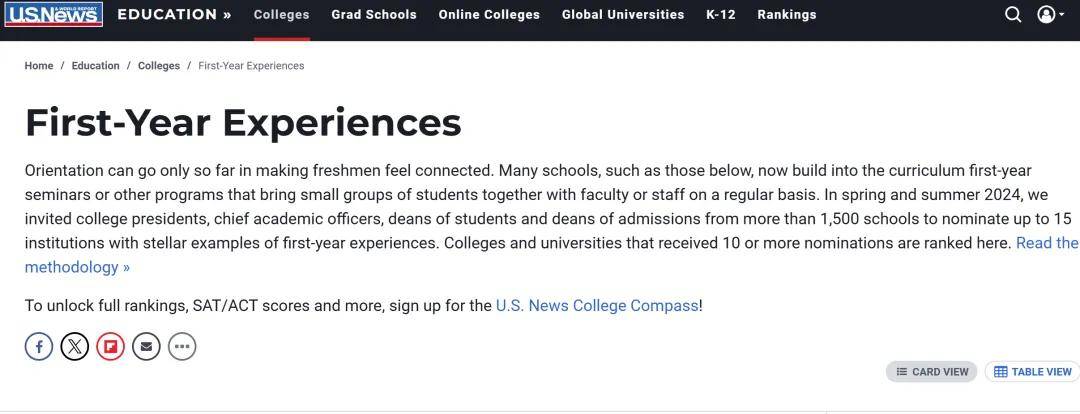Open the search magnifier icon
1080x414 pixels.
tap(1013, 14)
